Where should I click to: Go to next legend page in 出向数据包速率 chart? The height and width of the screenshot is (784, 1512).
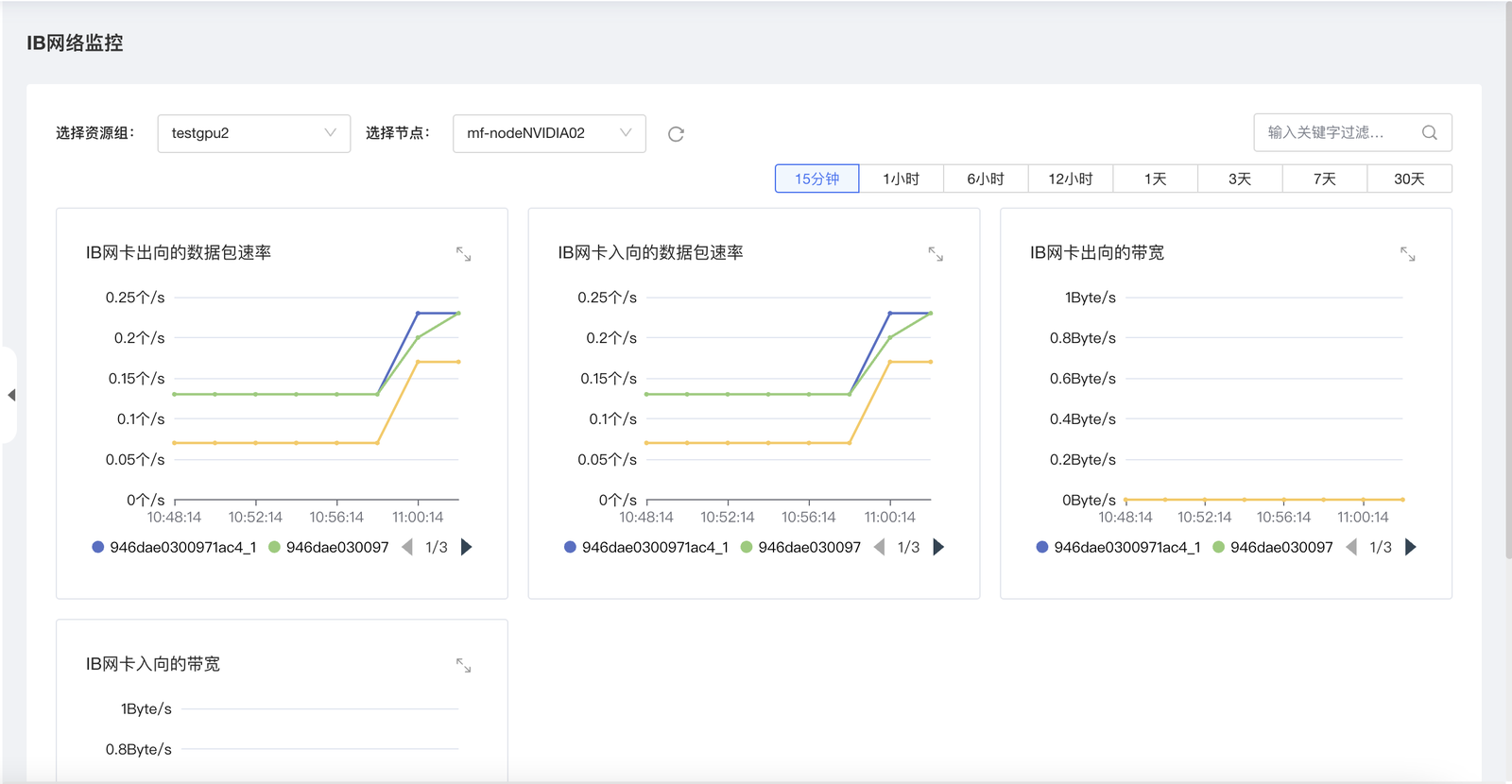pyautogui.click(x=467, y=547)
